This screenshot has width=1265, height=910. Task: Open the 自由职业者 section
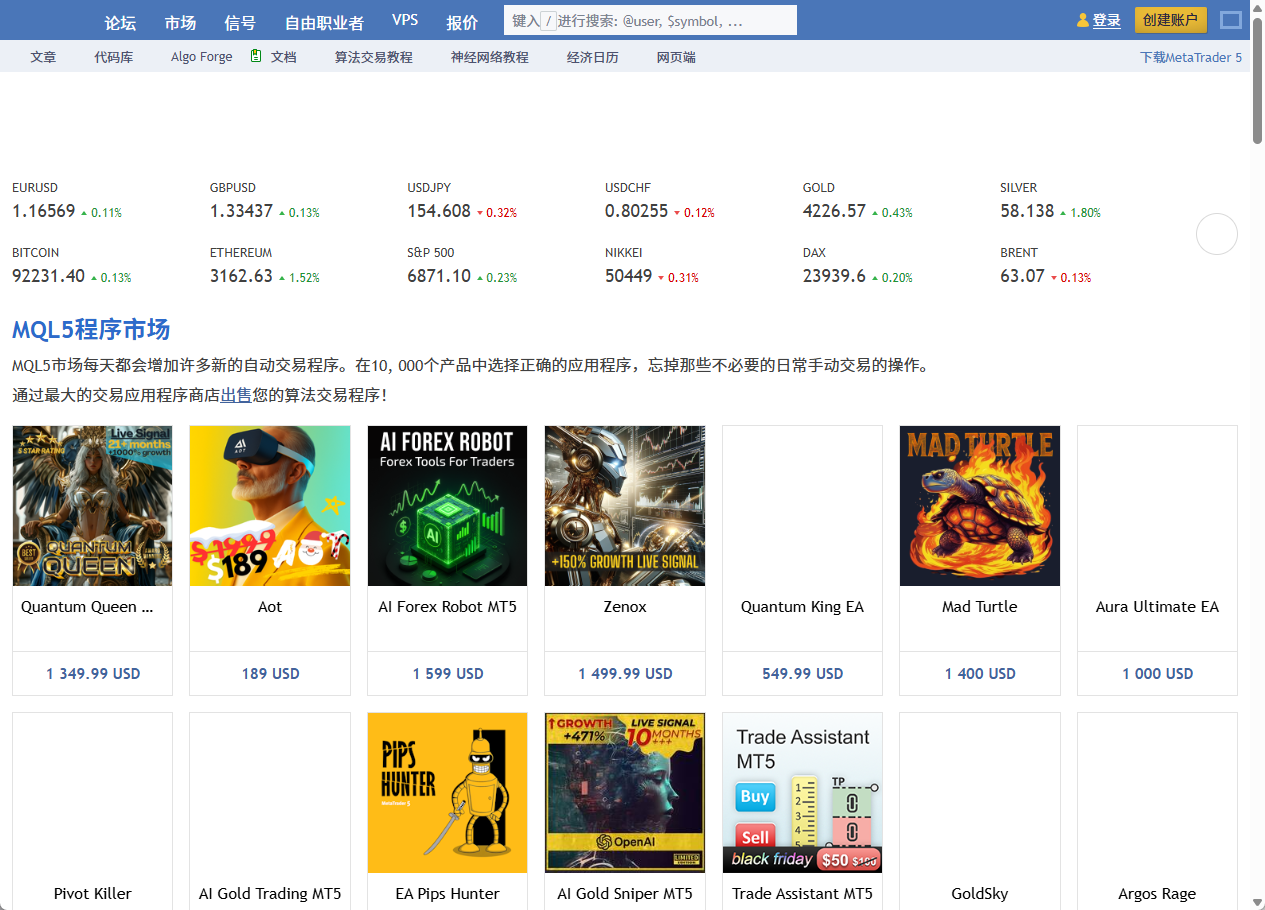coord(323,22)
